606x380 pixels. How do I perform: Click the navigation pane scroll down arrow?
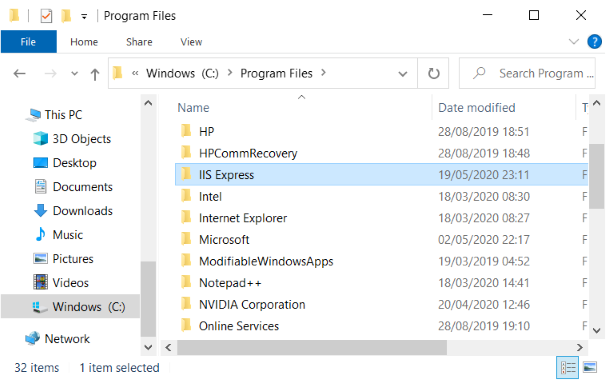click(x=148, y=347)
